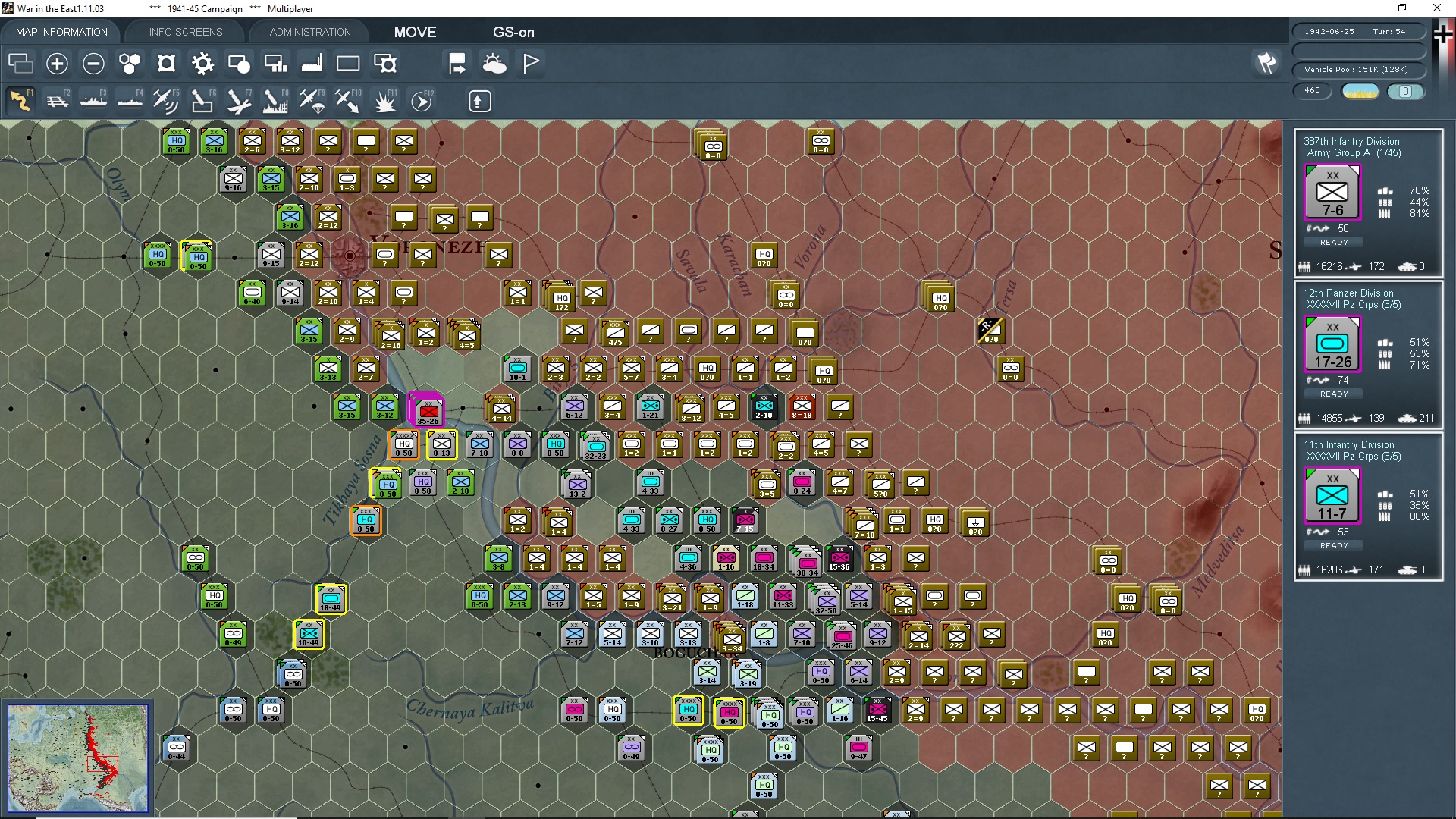Screen dimensions: 1456x819
Task: Click the plain rectangle toolbar icon
Action: pyautogui.click(x=348, y=64)
